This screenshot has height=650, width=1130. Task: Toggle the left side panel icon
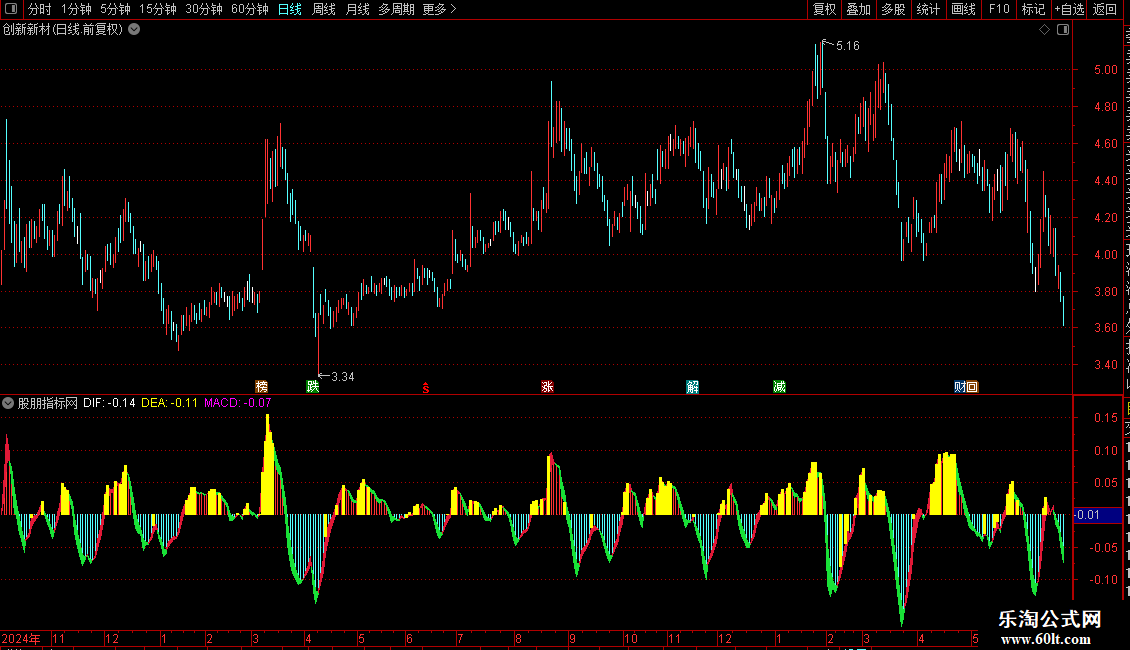[11, 9]
